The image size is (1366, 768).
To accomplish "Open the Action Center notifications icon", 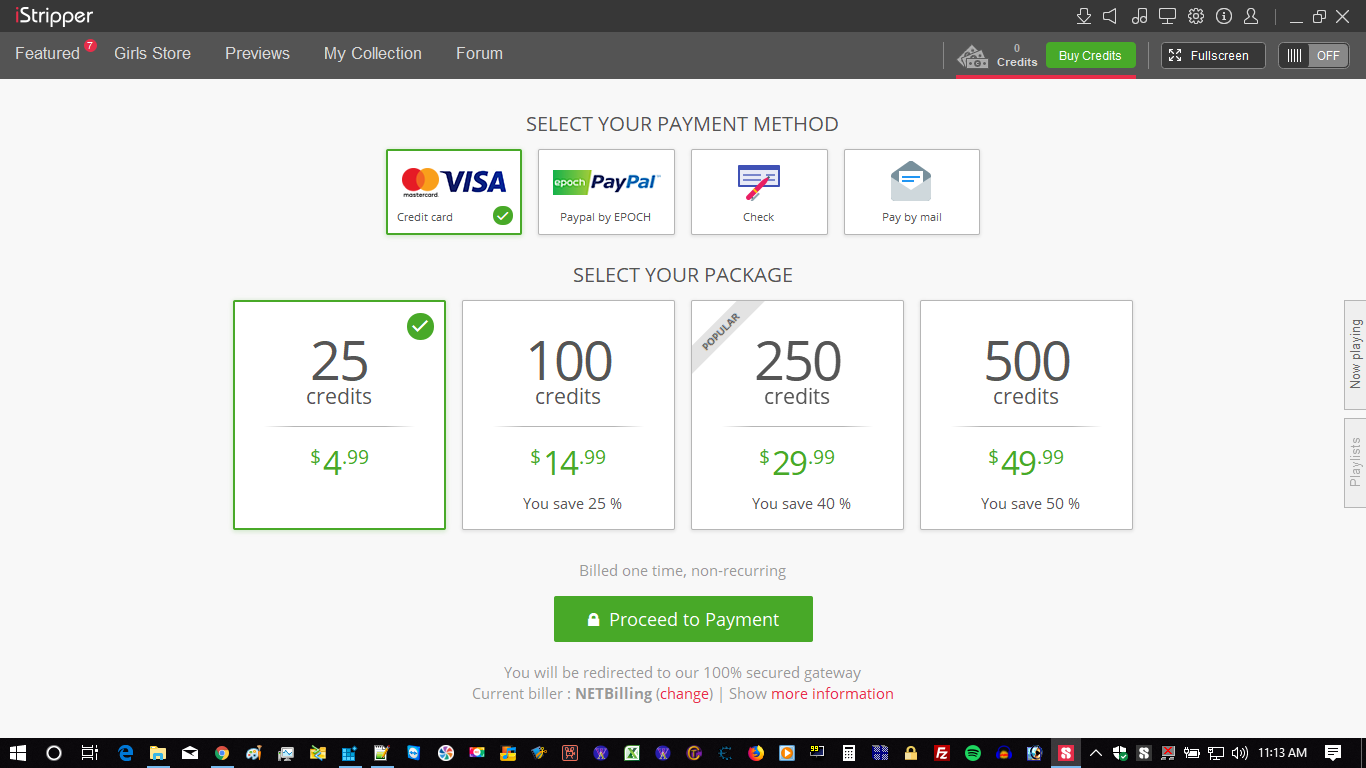I will point(1333,753).
